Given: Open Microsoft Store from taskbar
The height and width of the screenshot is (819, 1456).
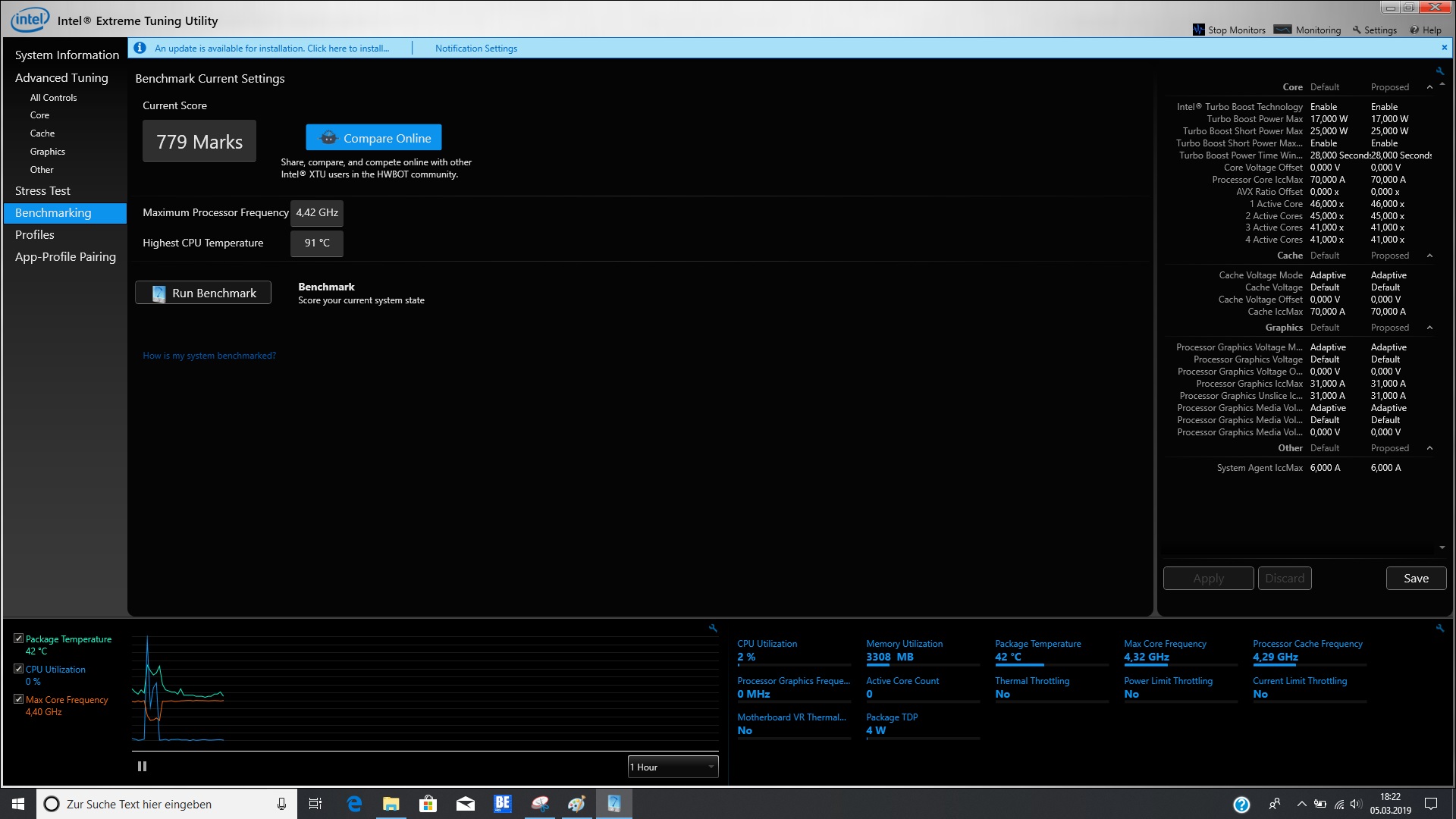Looking at the screenshot, I should [x=428, y=804].
